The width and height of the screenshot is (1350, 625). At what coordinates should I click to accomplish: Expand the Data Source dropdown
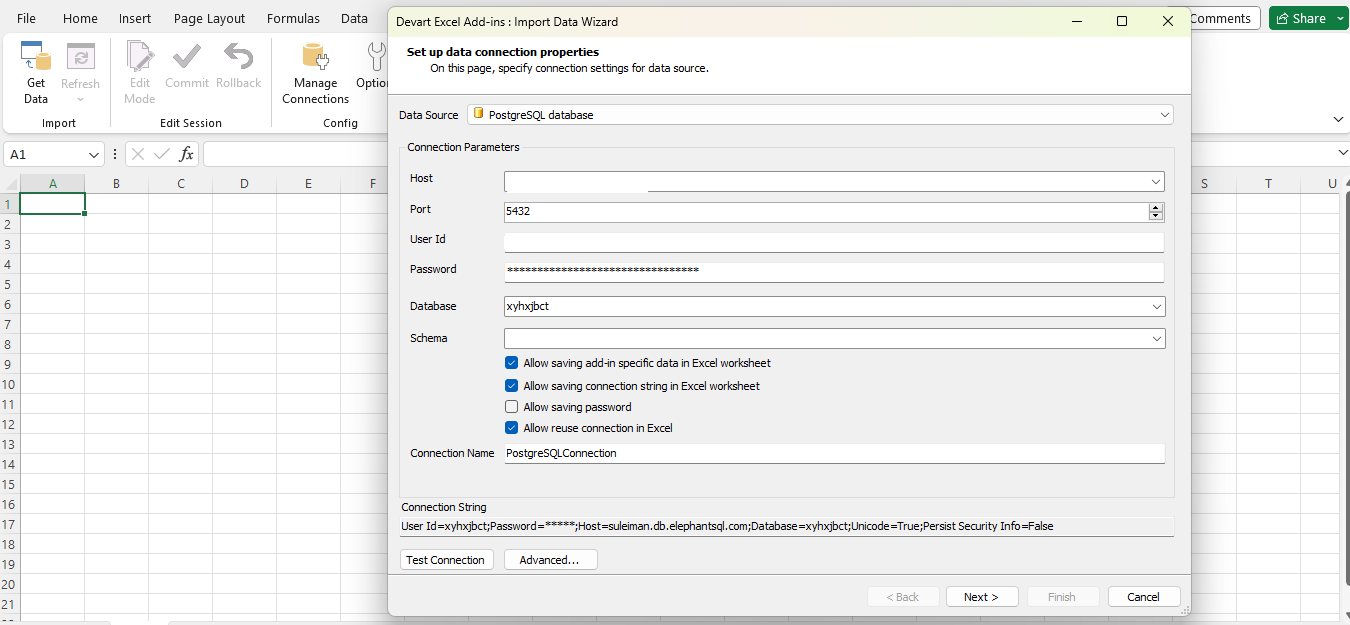click(1165, 115)
